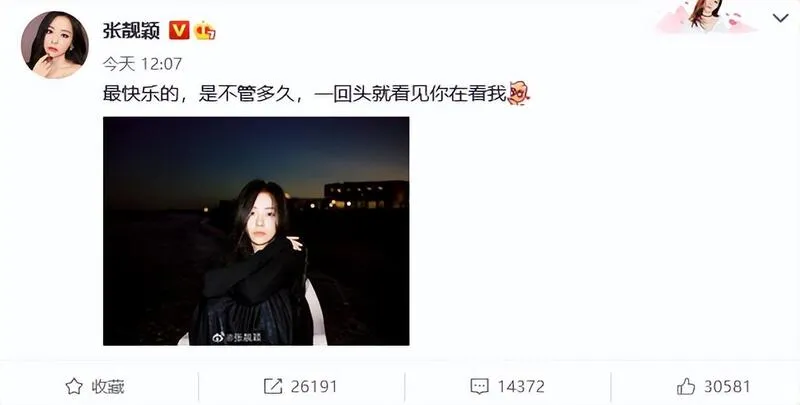
Task: Click the emoji ending the post text
Action: (x=518, y=94)
